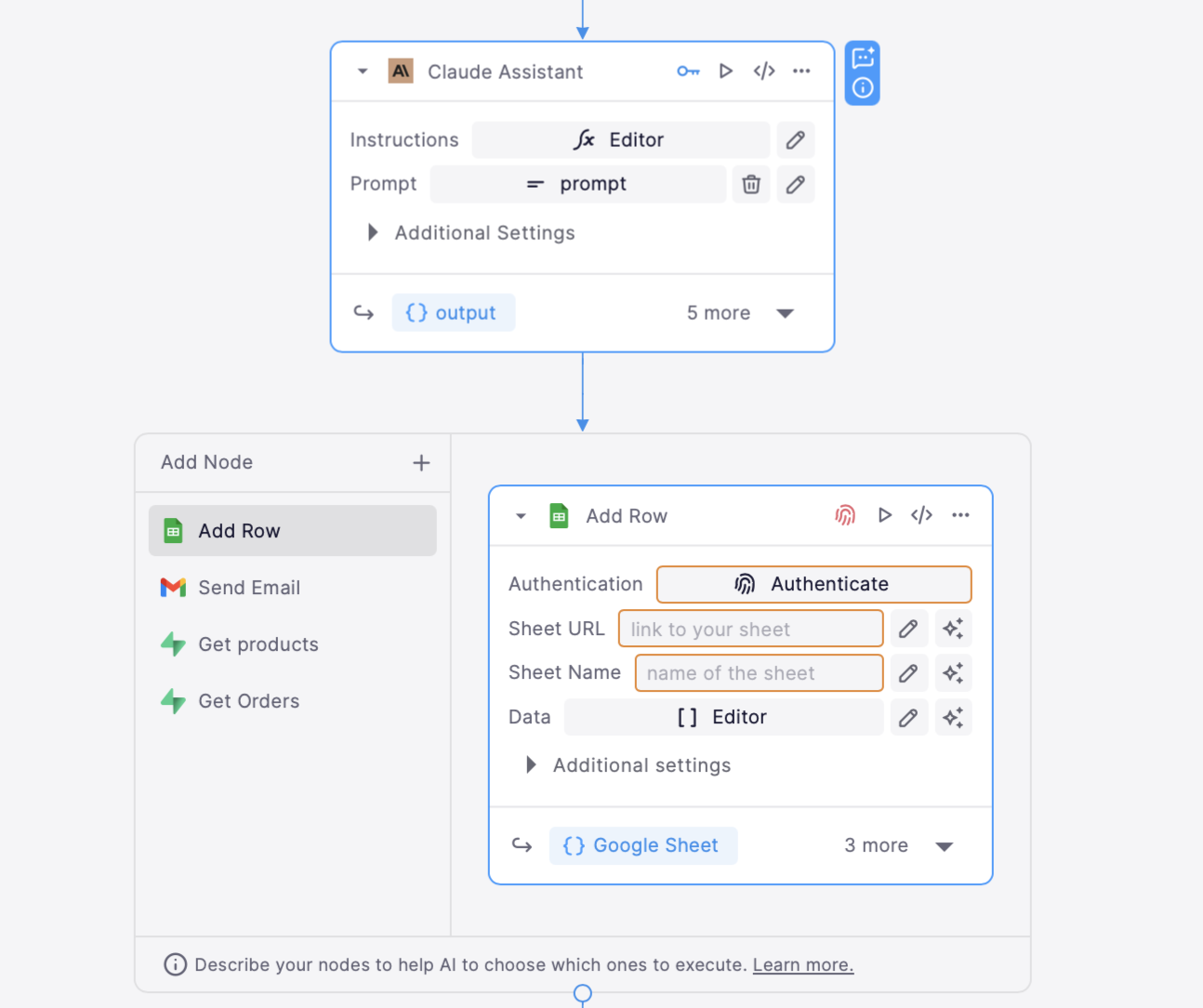Edit Sheet URL with pencil icon

tap(909, 629)
